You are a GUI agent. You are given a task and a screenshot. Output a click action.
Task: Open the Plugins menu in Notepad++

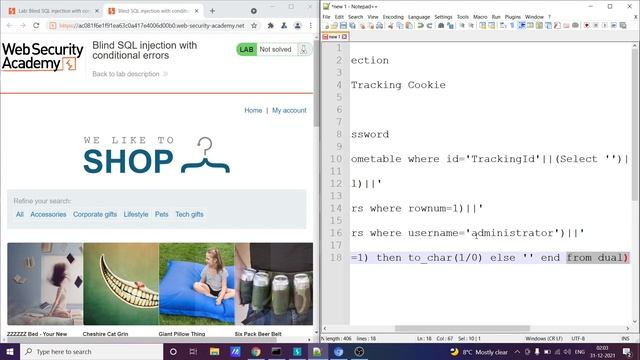(x=513, y=17)
